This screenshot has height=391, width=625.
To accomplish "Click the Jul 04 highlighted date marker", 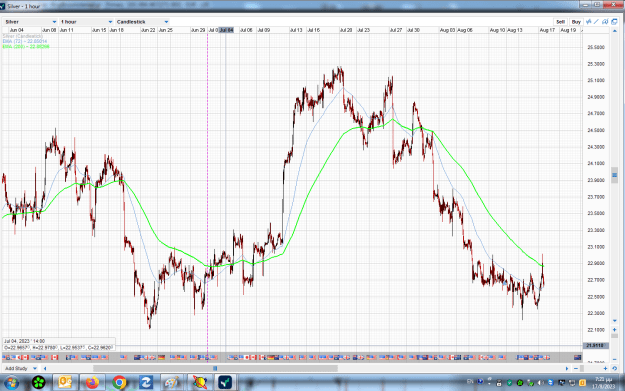I will tap(226, 30).
